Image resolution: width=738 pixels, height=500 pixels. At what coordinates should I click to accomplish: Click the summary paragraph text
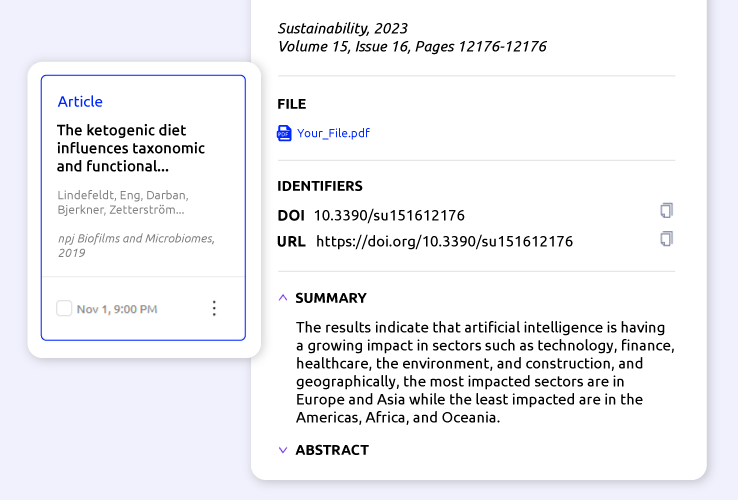click(x=485, y=372)
